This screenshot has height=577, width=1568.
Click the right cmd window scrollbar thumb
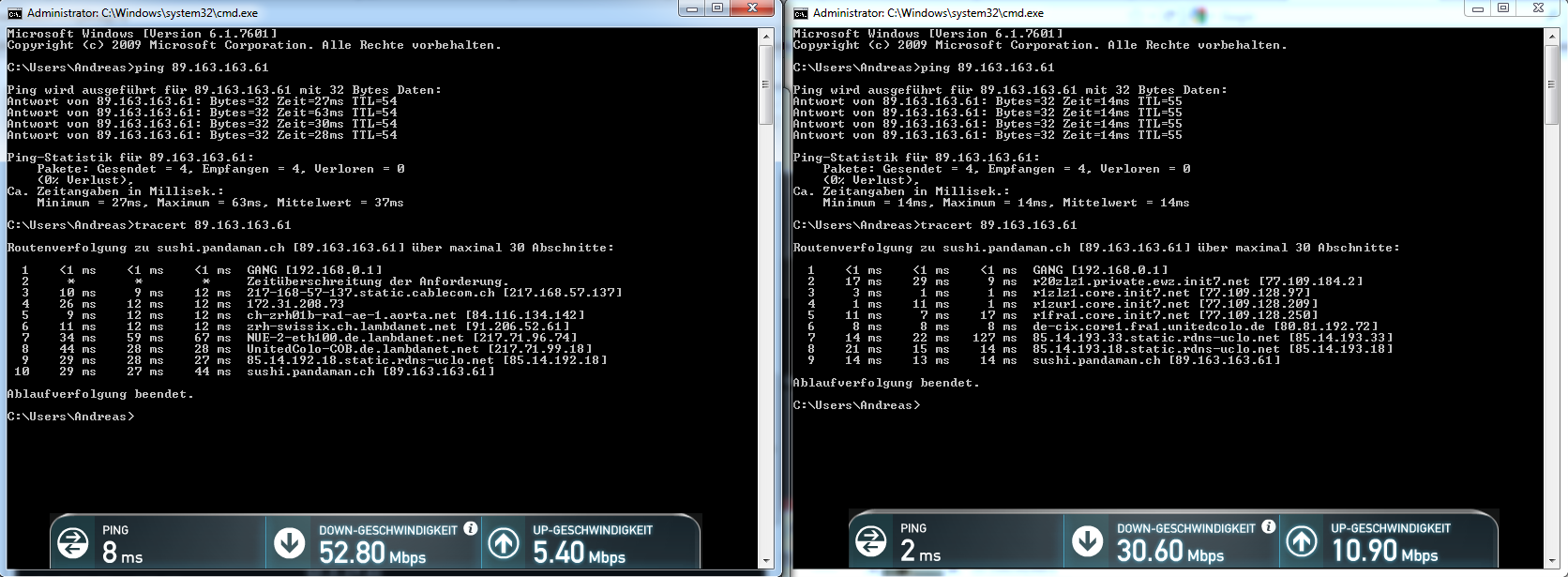(1552, 84)
